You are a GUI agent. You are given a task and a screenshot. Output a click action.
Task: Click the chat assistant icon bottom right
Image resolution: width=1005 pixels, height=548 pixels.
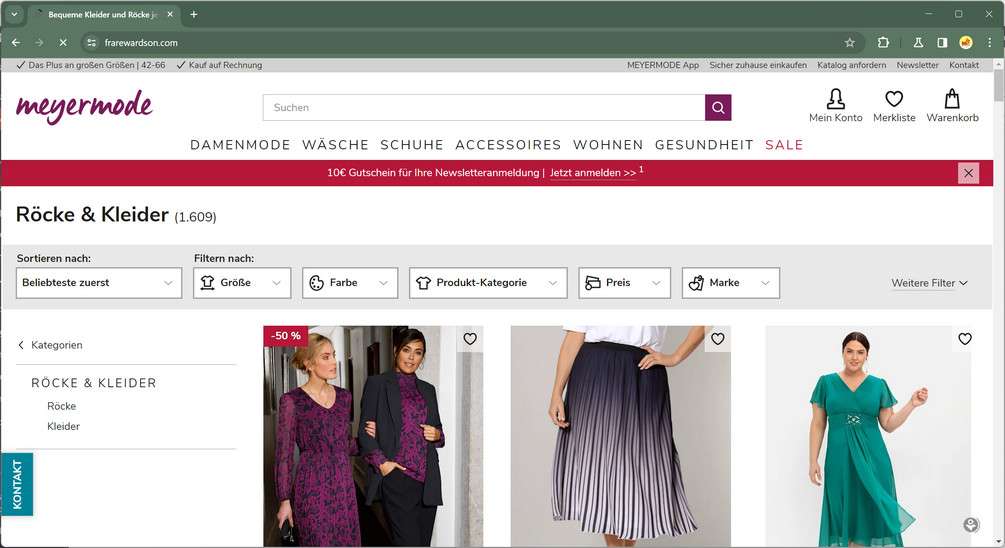tap(971, 525)
